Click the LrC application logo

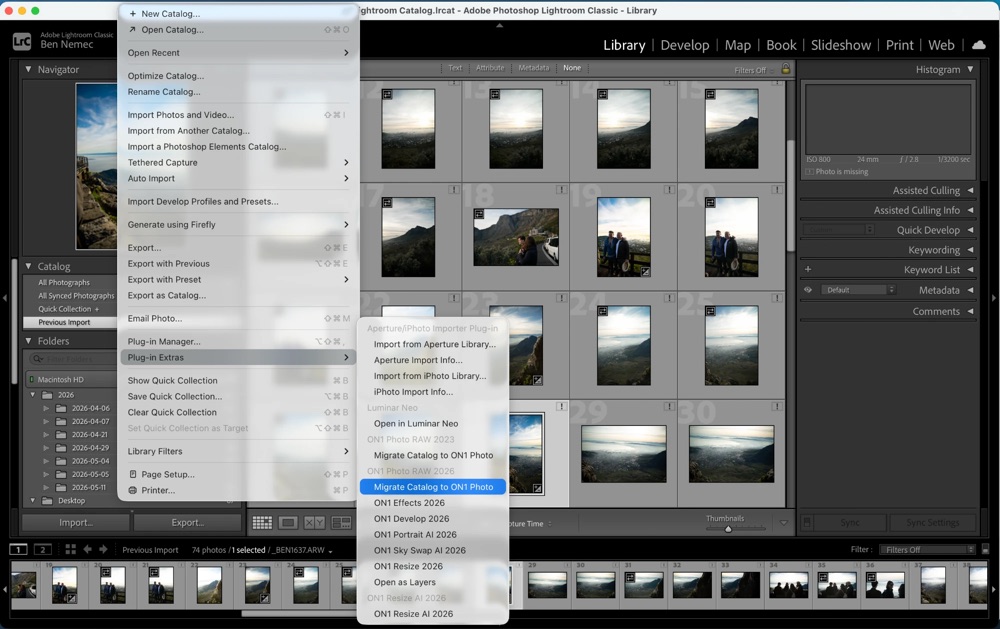(x=22, y=41)
